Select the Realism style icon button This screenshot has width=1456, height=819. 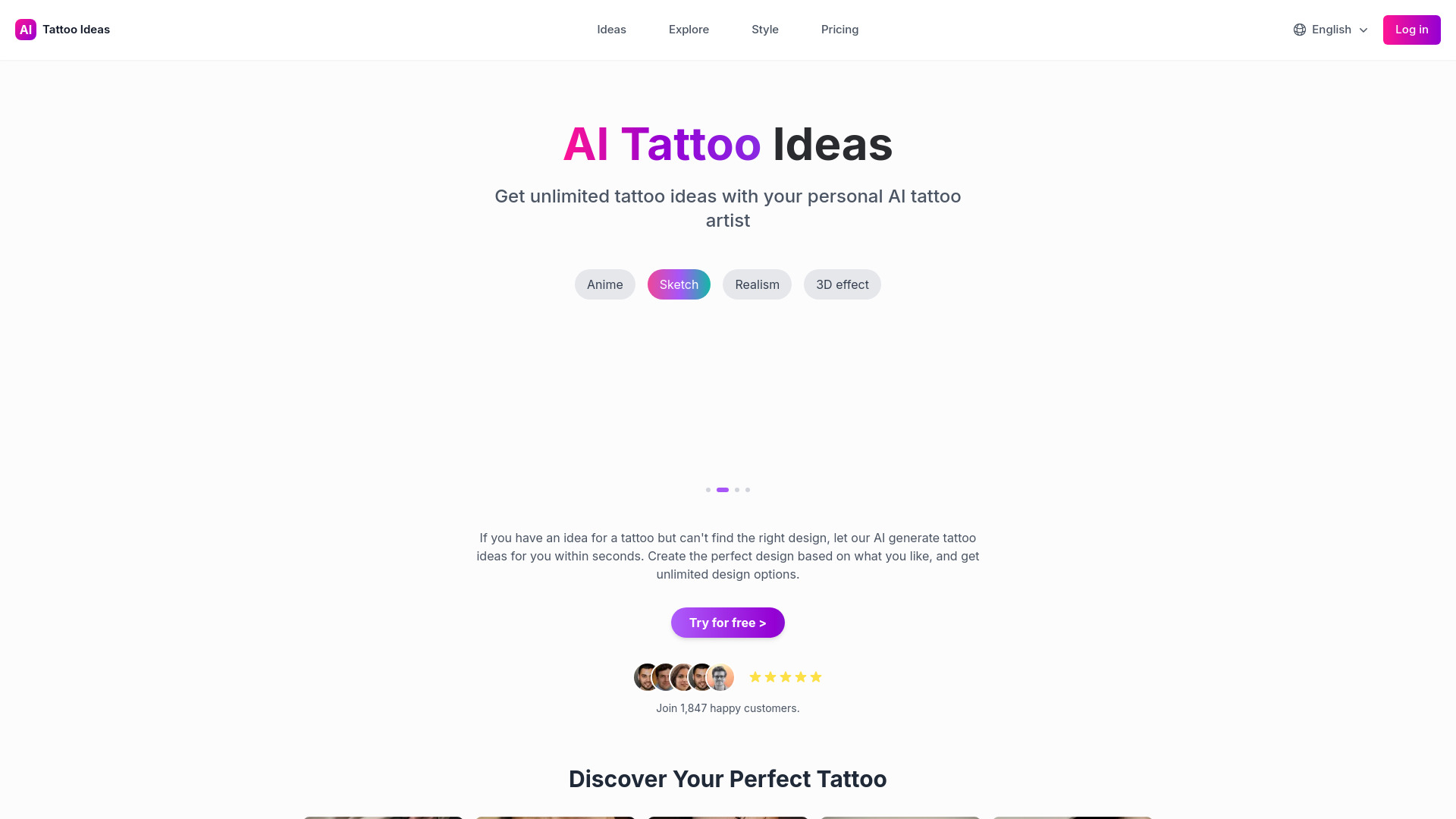click(x=757, y=284)
